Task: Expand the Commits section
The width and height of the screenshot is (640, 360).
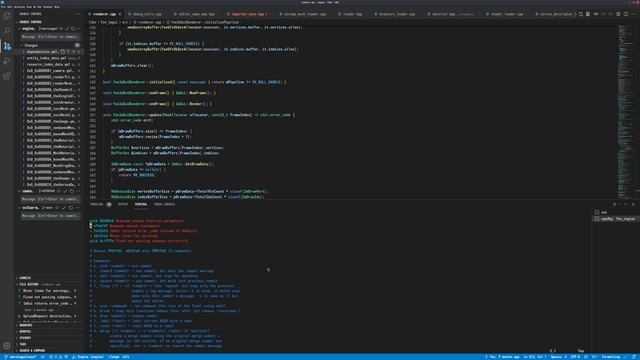Action: pos(25,278)
